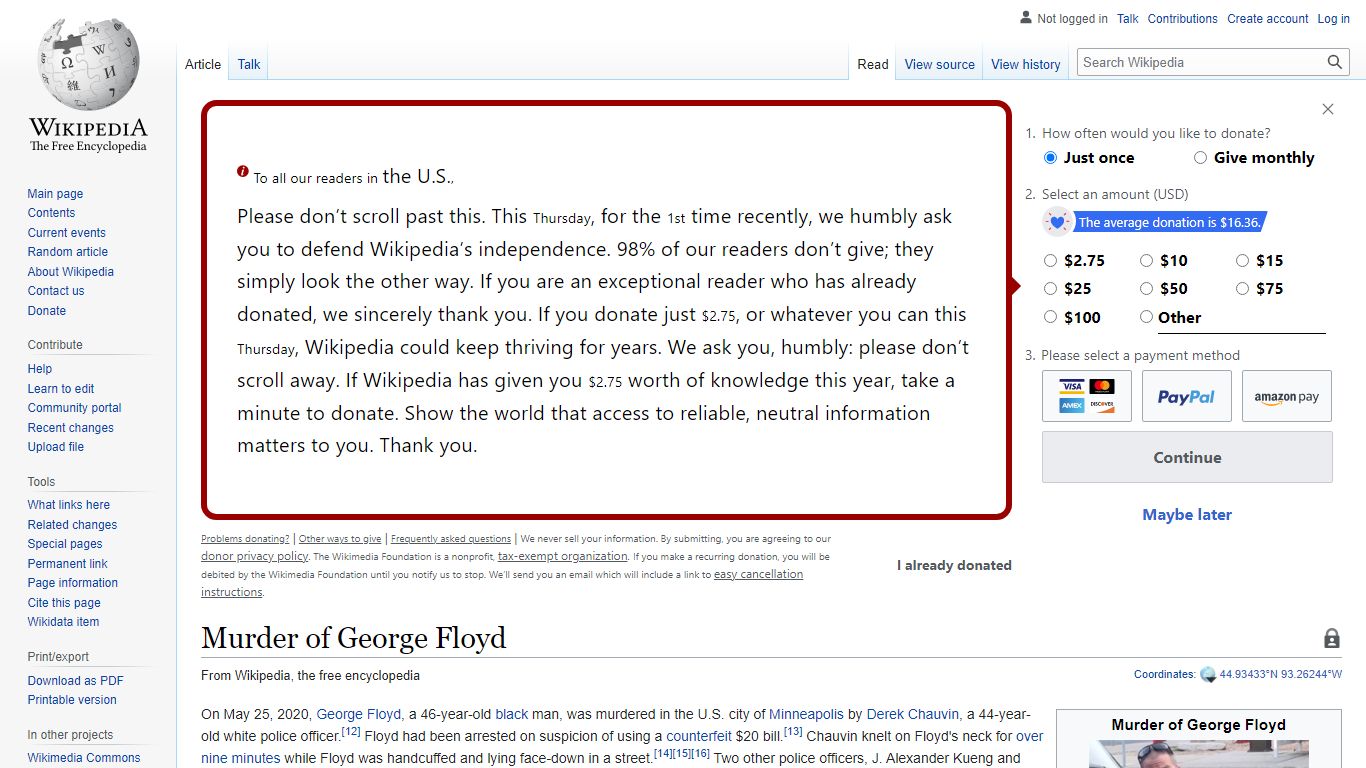
Task: Click the globe icon beside Coordinates
Action: pyautogui.click(x=1208, y=675)
